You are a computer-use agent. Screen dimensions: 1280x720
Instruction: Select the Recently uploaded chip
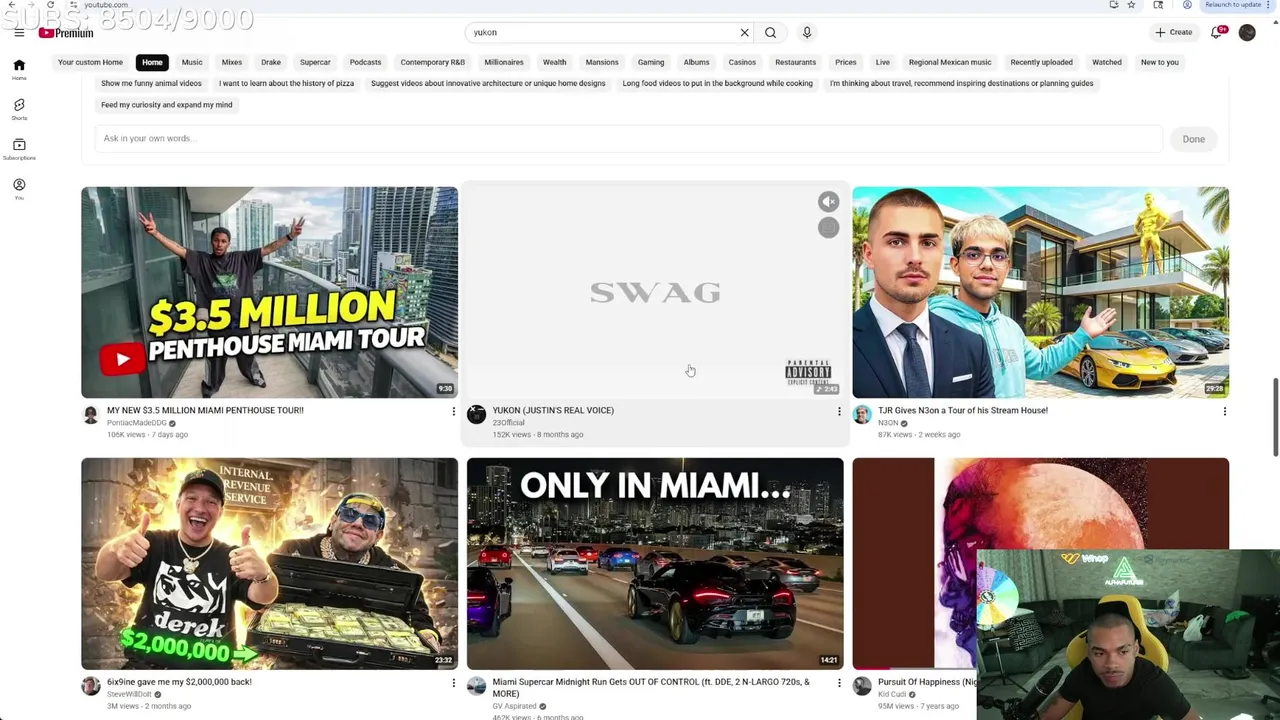pyautogui.click(x=1041, y=62)
